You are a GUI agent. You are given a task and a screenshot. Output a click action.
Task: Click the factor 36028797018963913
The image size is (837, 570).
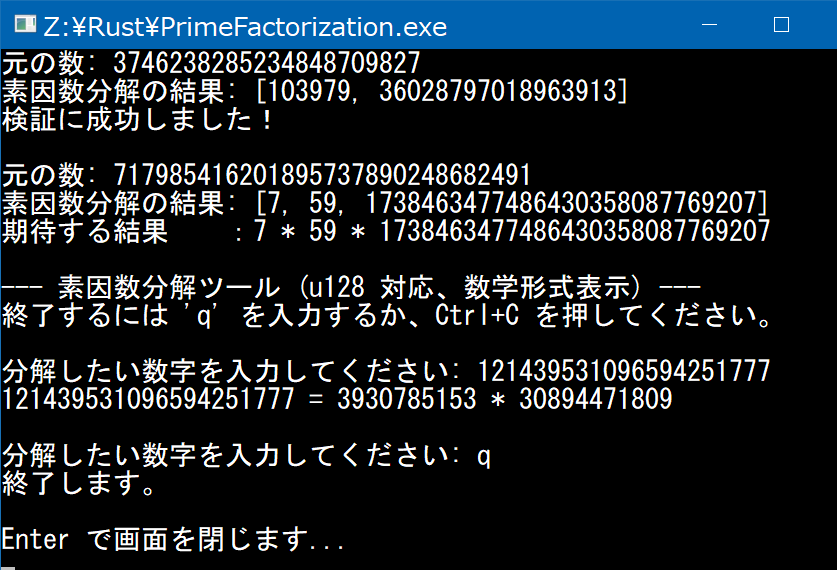point(494,92)
